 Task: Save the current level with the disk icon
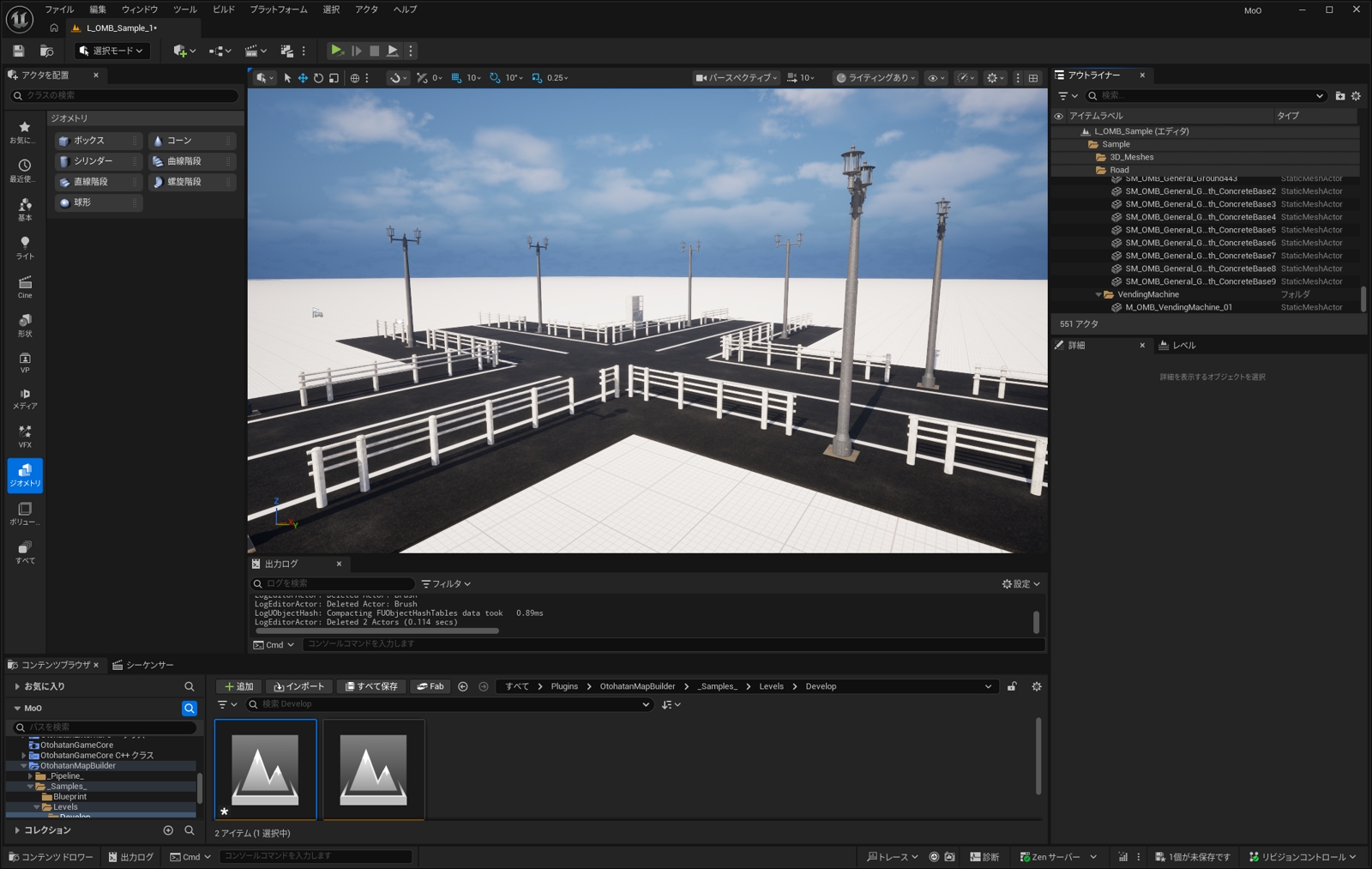click(x=18, y=51)
